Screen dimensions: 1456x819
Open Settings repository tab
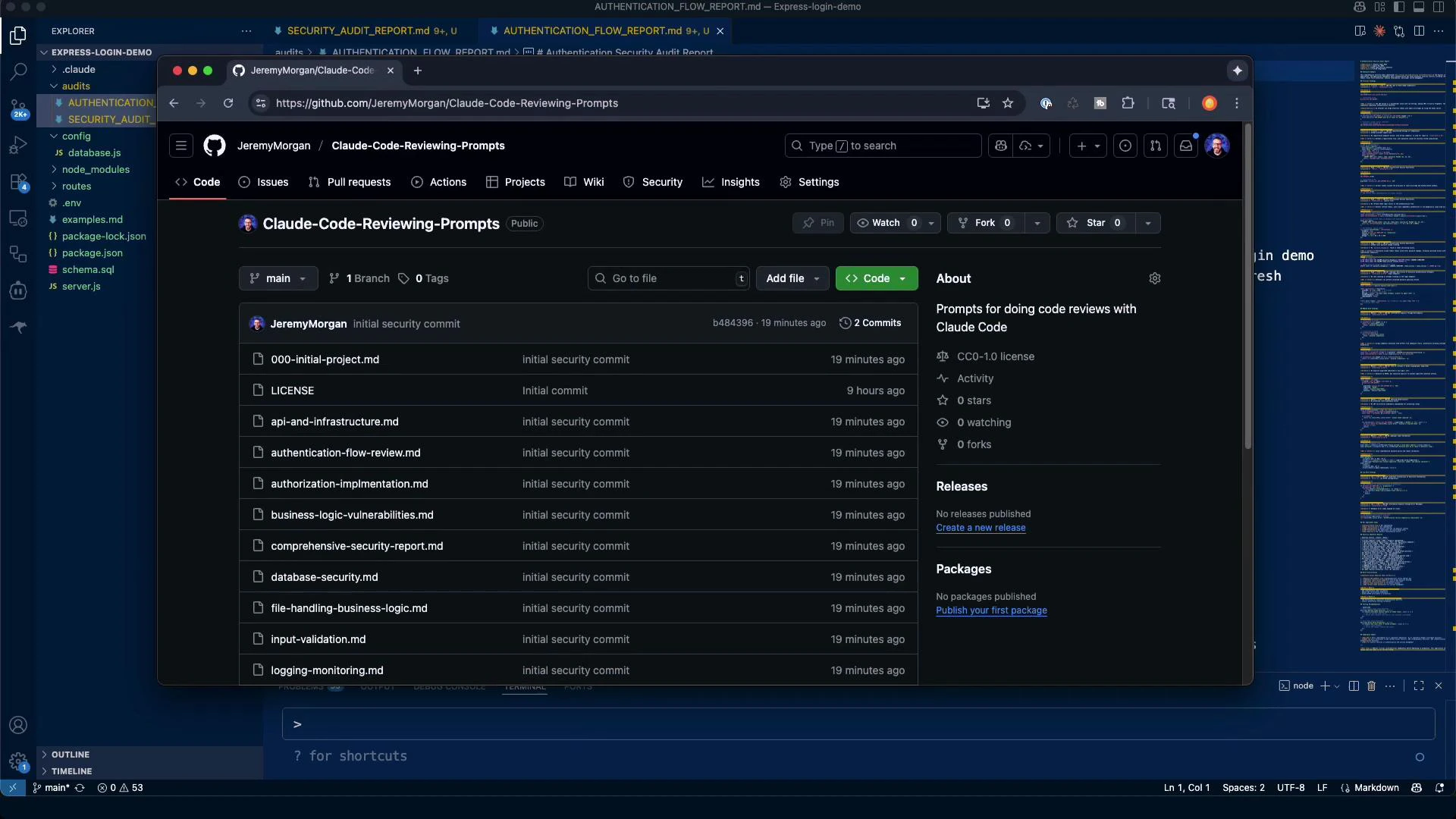(x=809, y=182)
